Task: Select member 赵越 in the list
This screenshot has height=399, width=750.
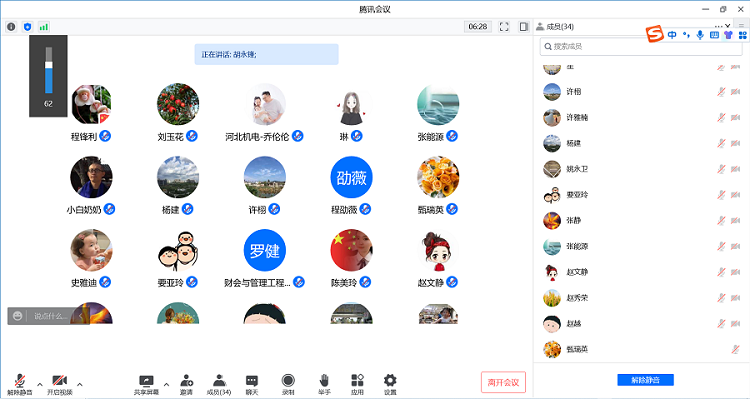Action: [x=641, y=324]
